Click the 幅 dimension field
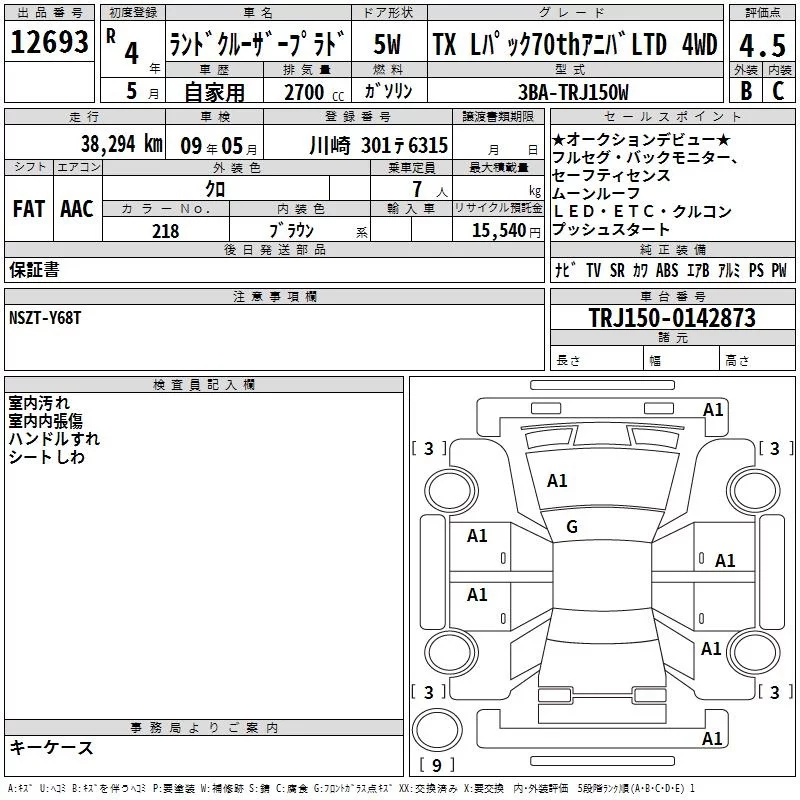 pyautogui.click(x=682, y=360)
